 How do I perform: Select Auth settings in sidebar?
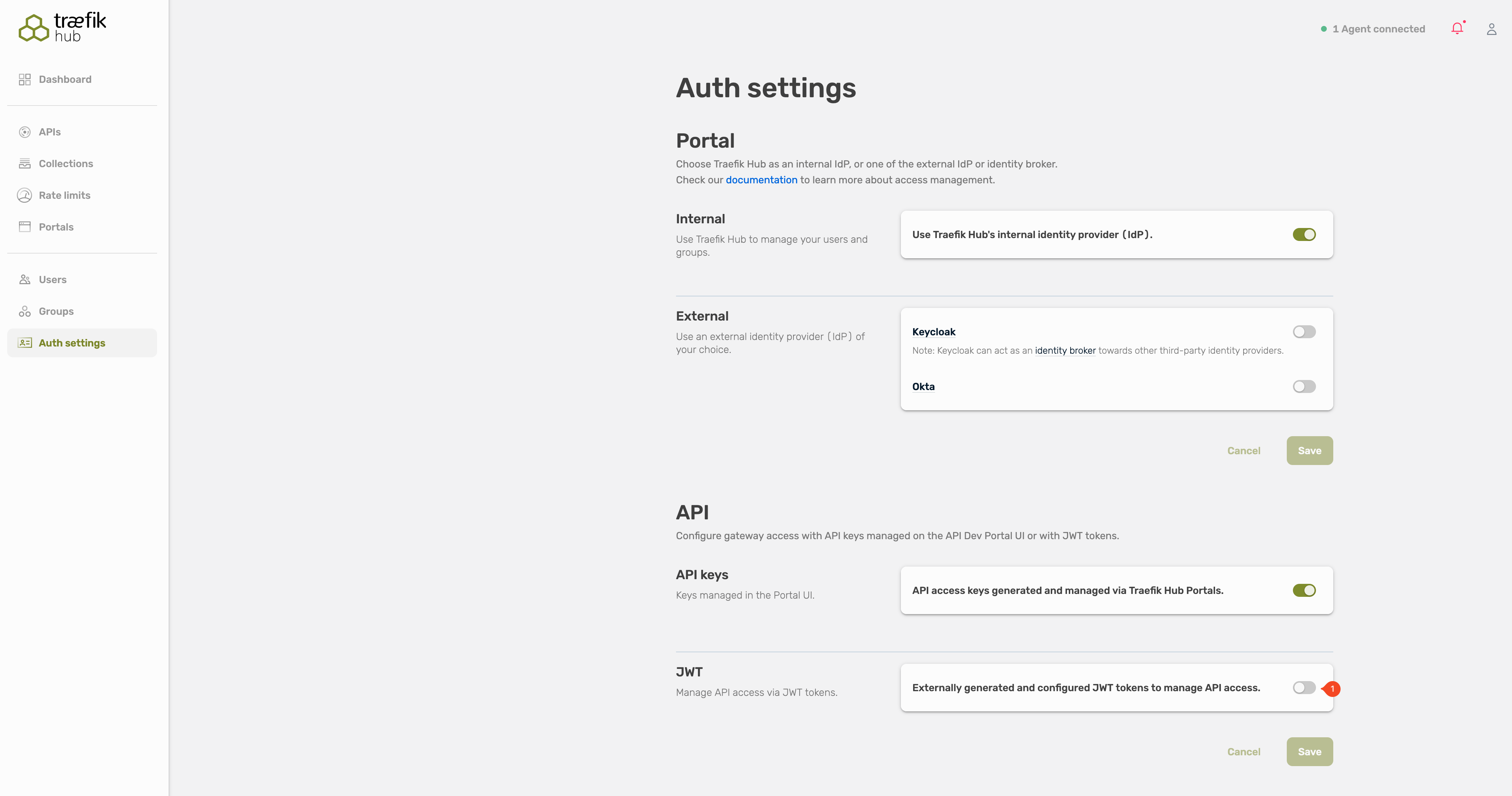pyautogui.click(x=72, y=343)
